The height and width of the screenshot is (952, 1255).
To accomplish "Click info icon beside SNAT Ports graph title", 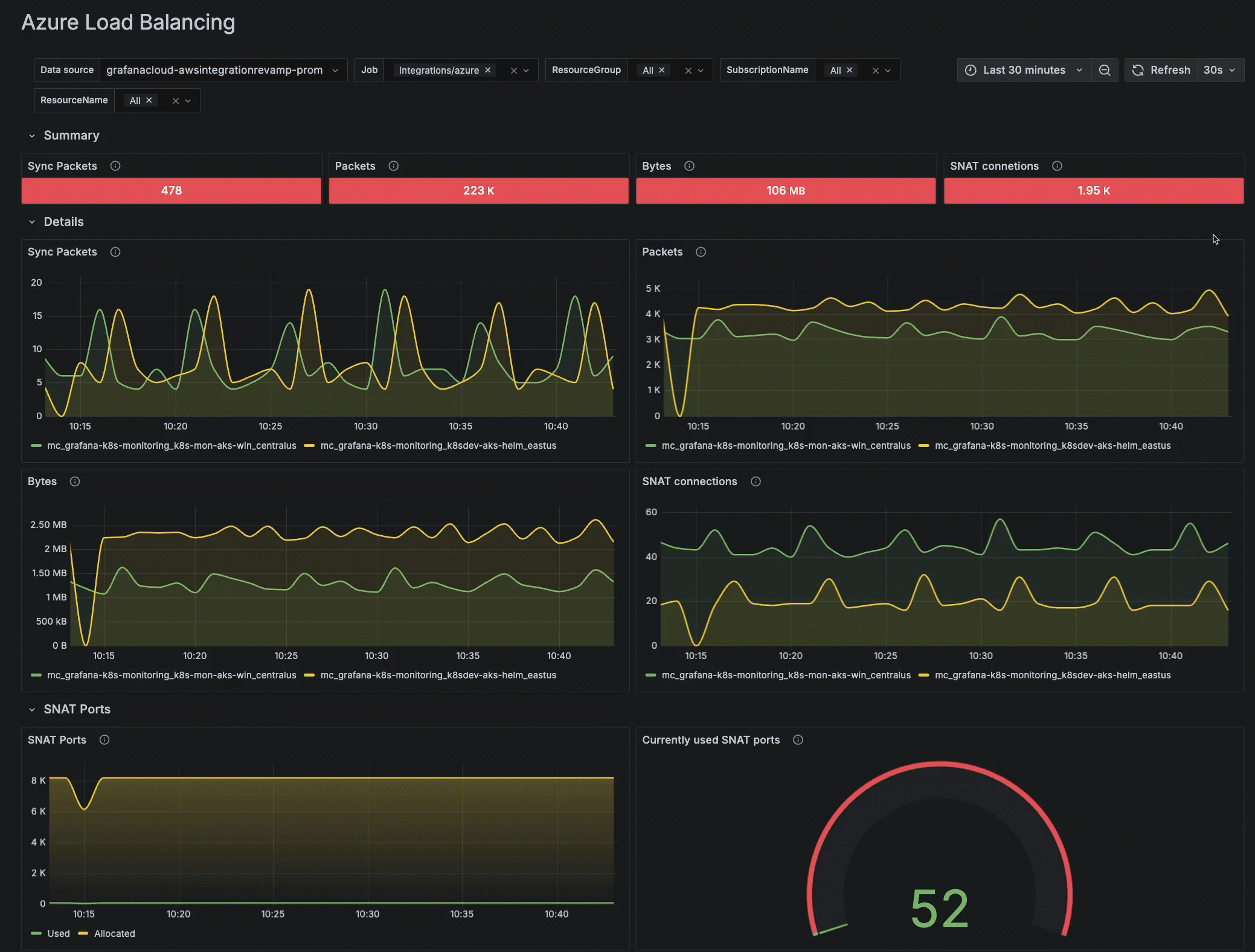I will (x=104, y=740).
